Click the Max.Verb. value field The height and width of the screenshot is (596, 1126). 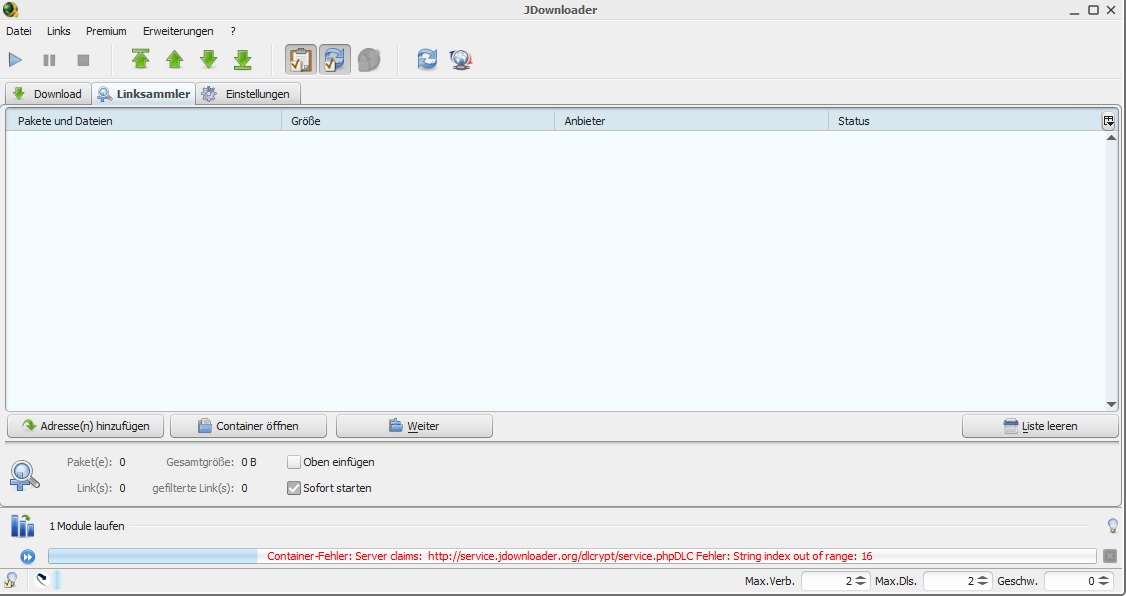pyautogui.click(x=827, y=581)
